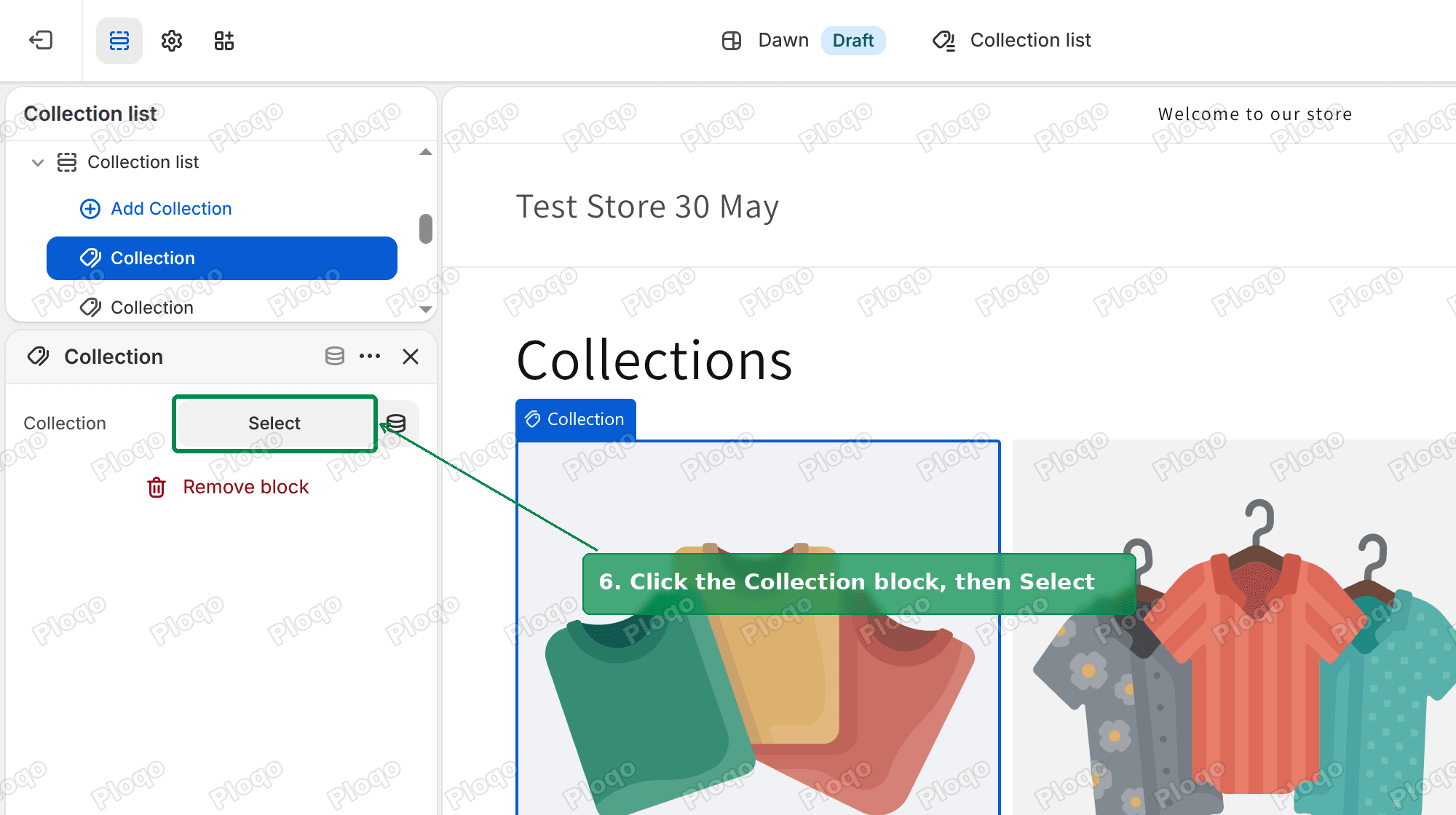Click the Dawn theme name
The width and height of the screenshot is (1456, 815).
coord(783,40)
